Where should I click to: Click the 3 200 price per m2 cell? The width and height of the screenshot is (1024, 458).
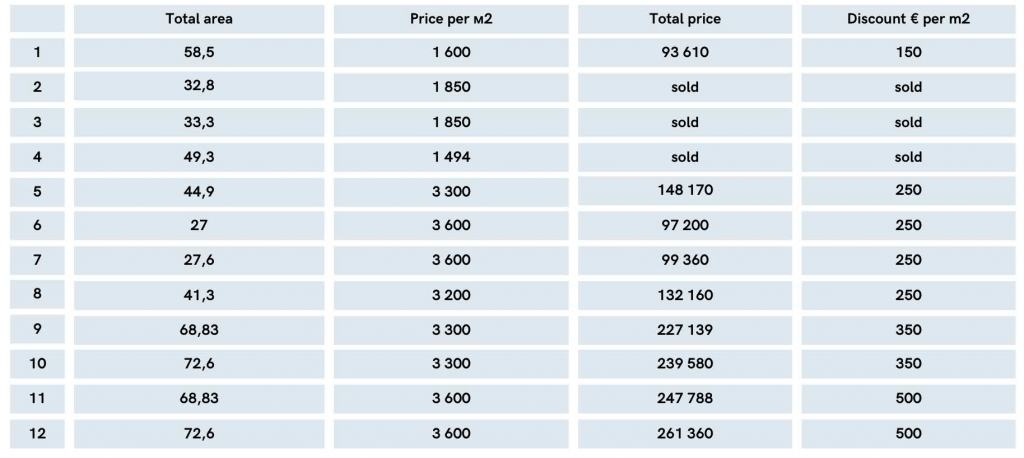pos(451,295)
